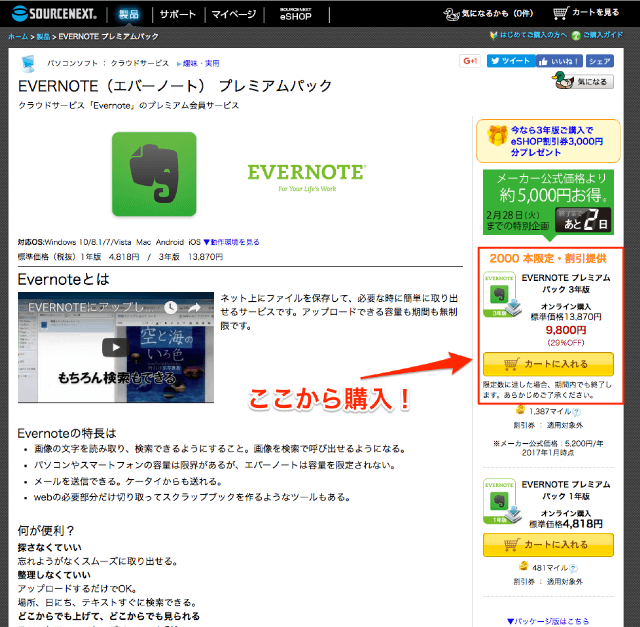The height and width of the screenshot is (627, 640).
Task: Click the green question mark icon
Action: tap(576, 36)
